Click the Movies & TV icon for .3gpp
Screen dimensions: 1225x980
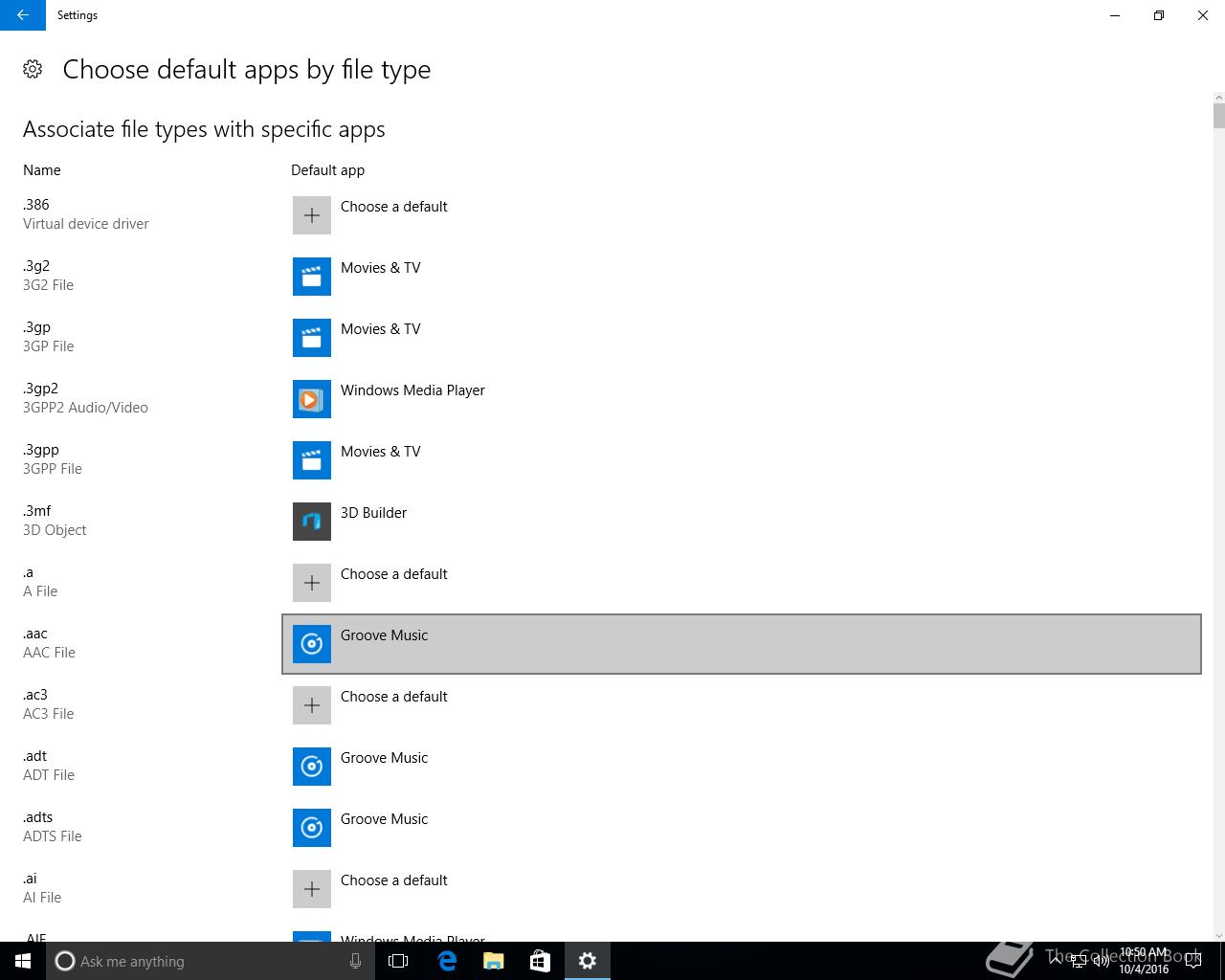312,460
